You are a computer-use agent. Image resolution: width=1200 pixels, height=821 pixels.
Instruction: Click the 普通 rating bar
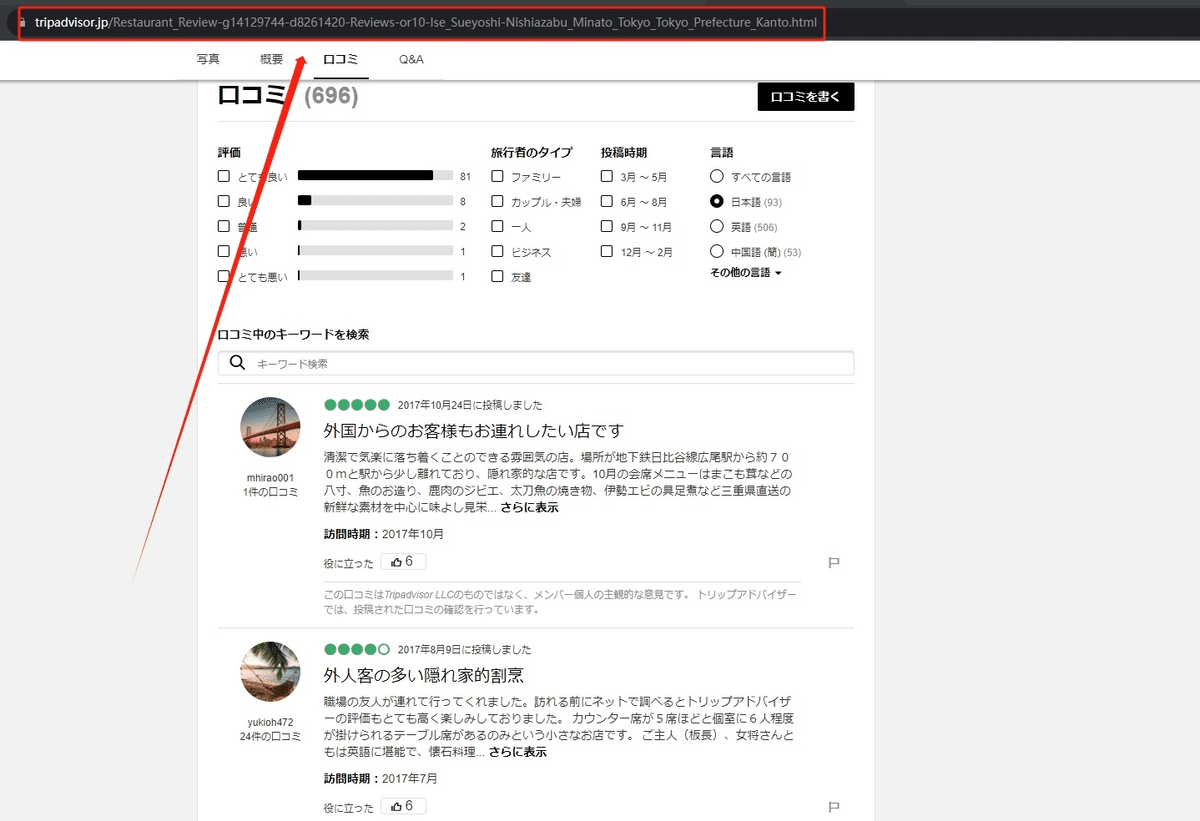click(x=375, y=226)
